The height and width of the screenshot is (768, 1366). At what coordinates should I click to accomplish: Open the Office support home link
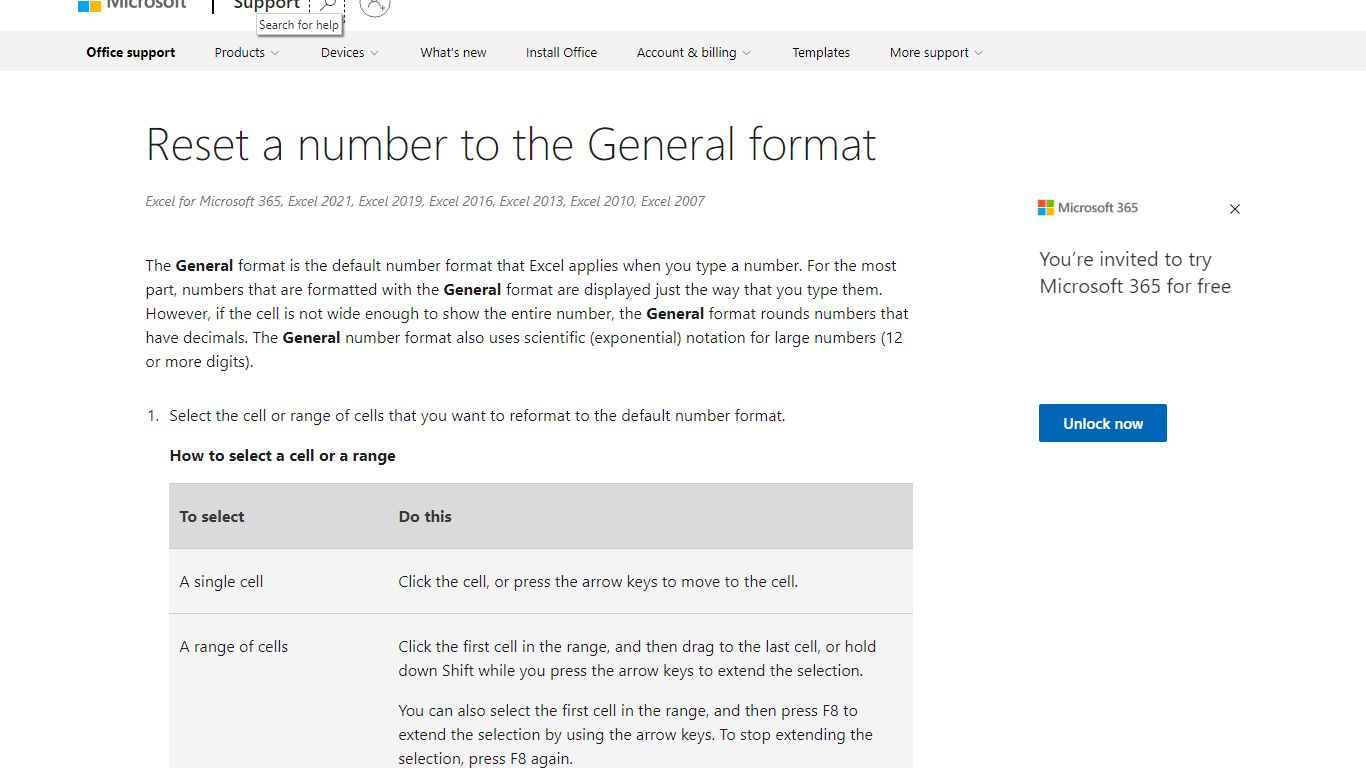coord(131,53)
